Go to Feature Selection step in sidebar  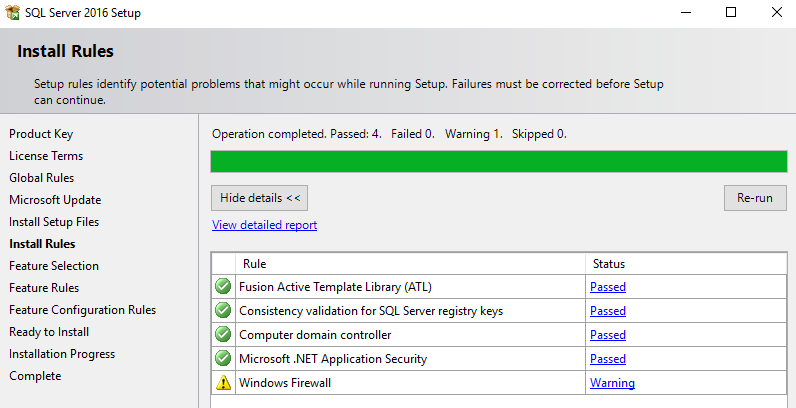tap(54, 266)
